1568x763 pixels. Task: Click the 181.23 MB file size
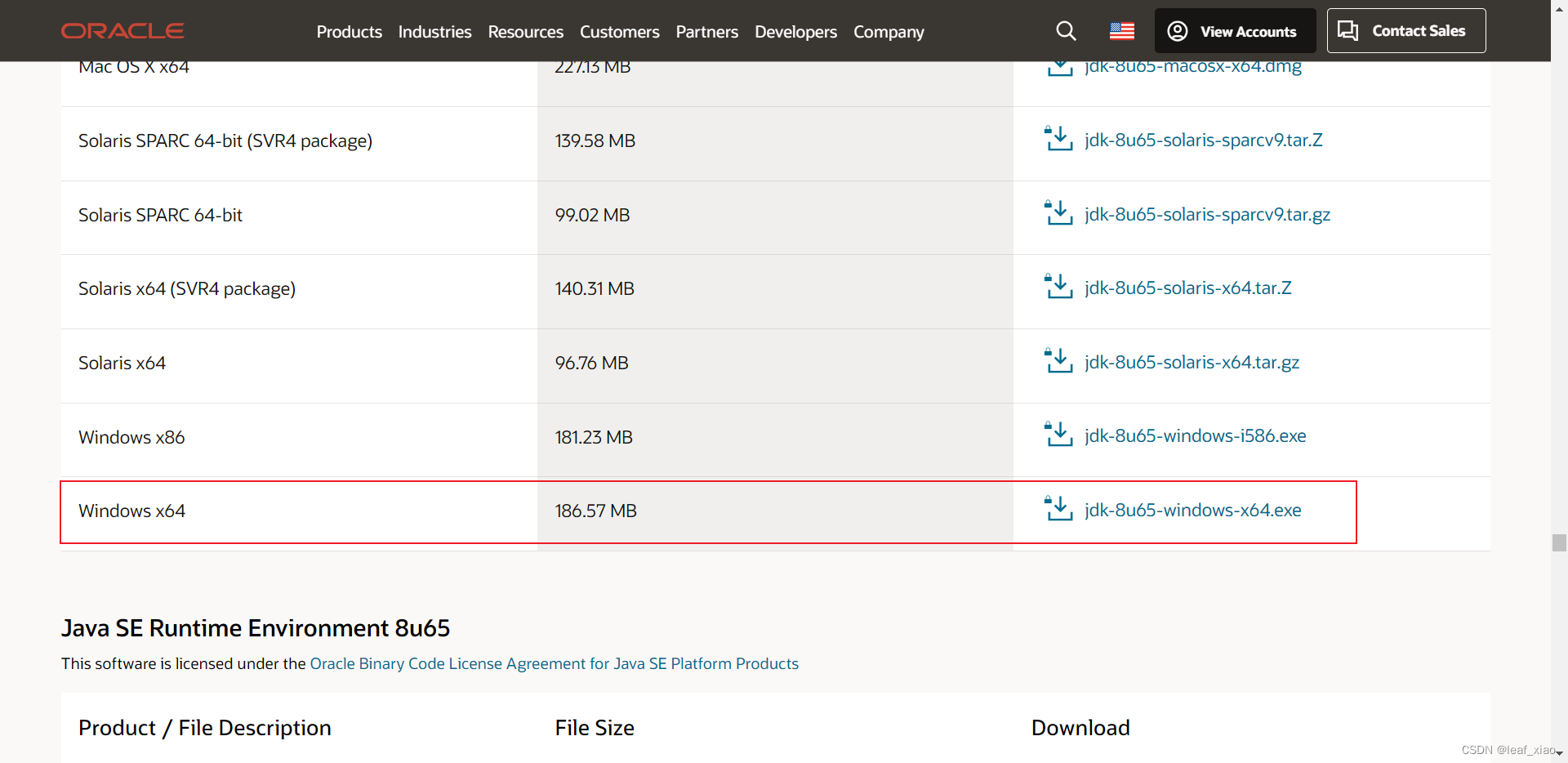pyautogui.click(x=594, y=437)
